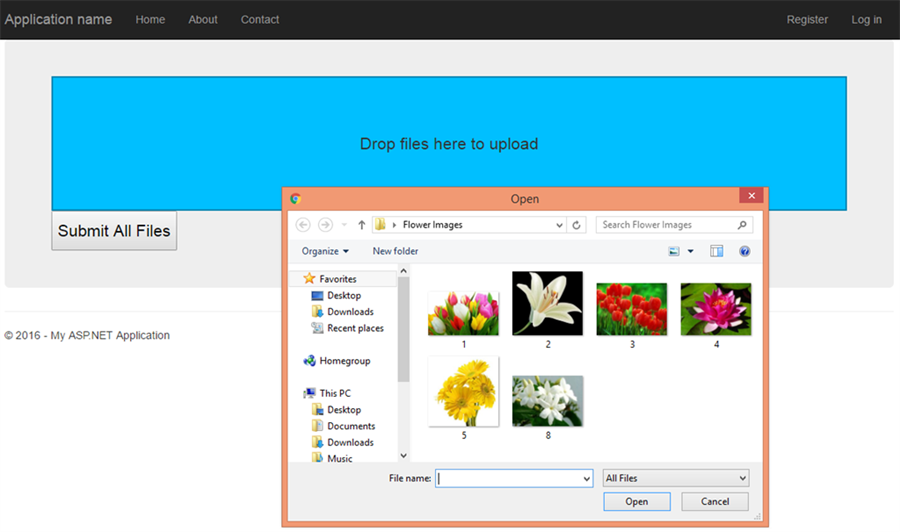Open Organize menu

click(x=325, y=251)
